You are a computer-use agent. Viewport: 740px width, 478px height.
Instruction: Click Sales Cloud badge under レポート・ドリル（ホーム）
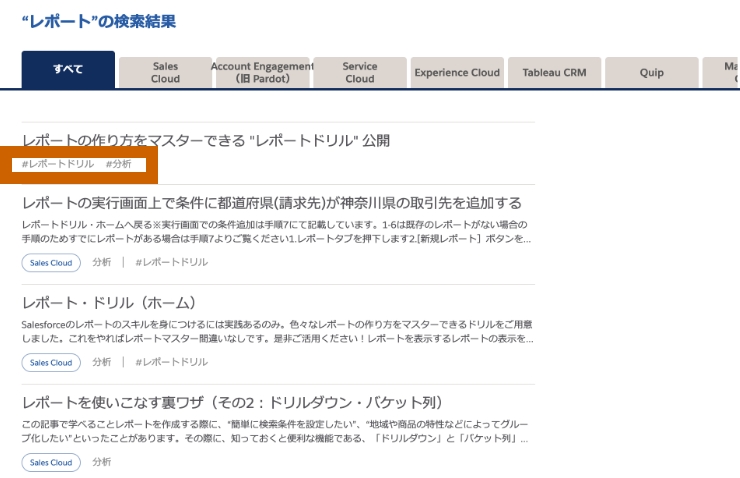(x=51, y=362)
